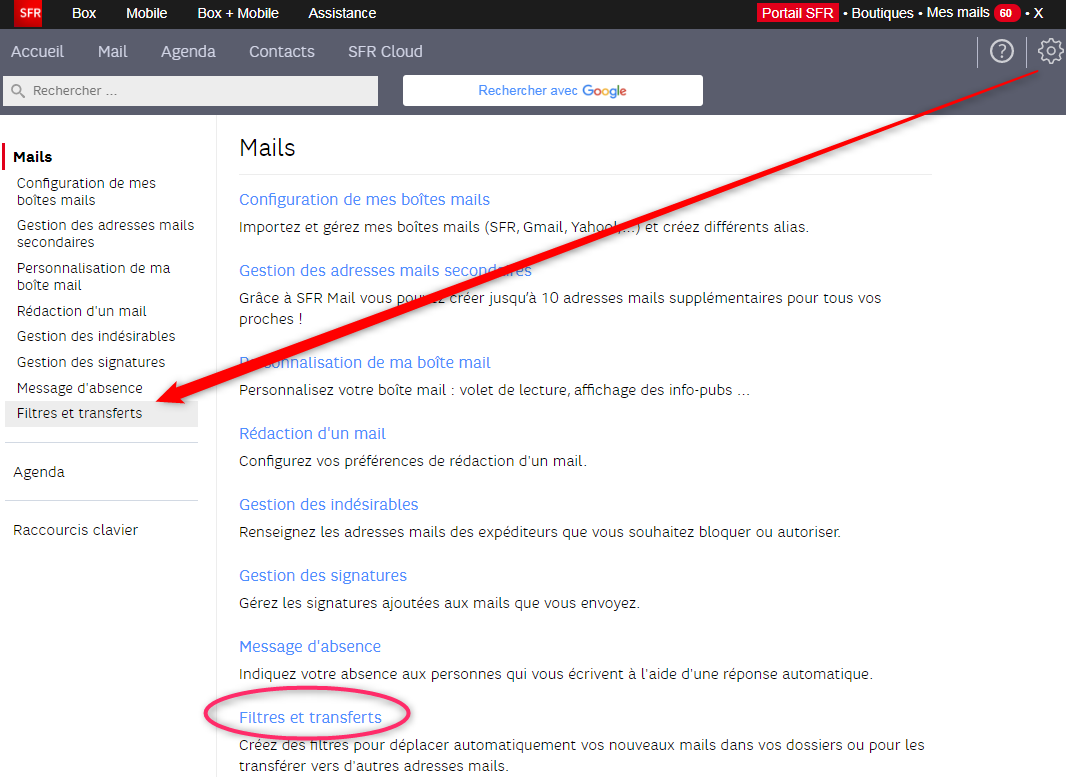
Task: Open the circled Filtres et transferts link
Action: click(310, 717)
